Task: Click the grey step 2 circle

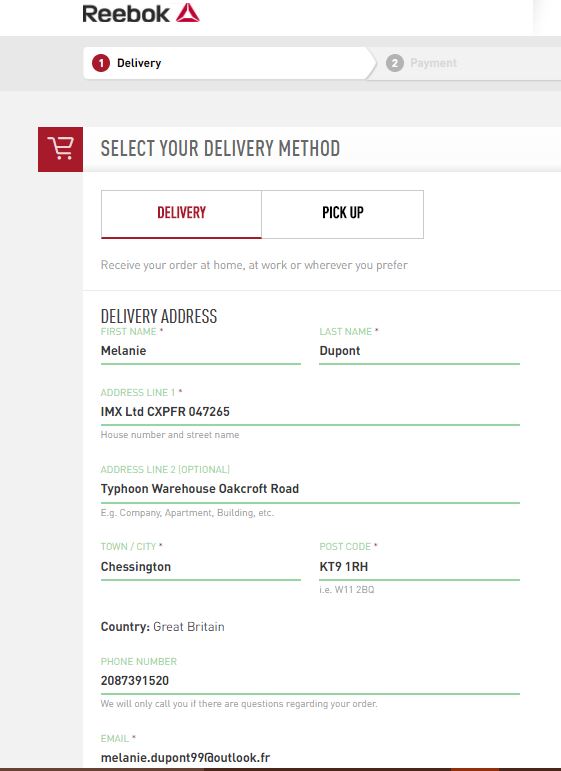Action: point(394,63)
